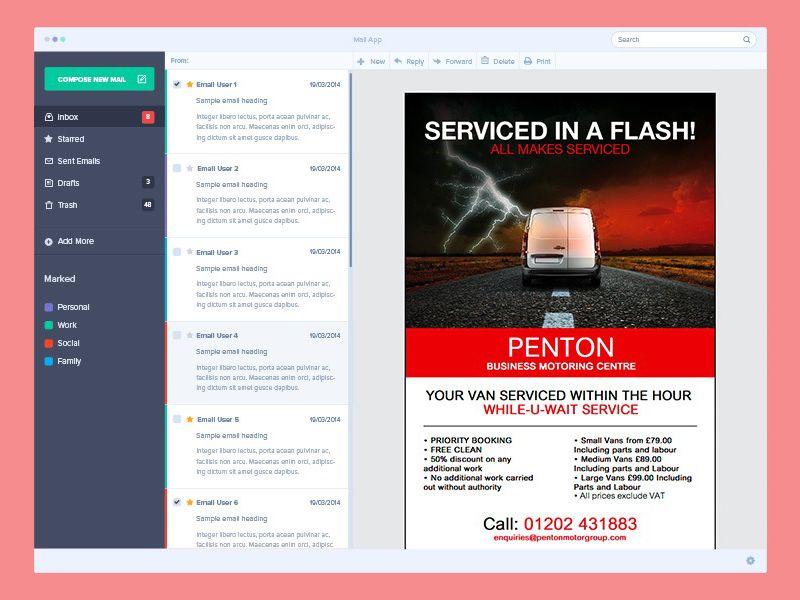Click the New toolbar label
This screenshot has width=800, height=600.
pos(378,61)
